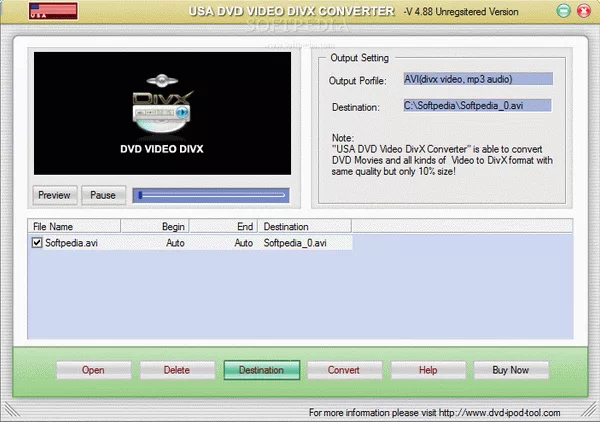
Task: Click the USA flag logo icon
Action: [53, 11]
